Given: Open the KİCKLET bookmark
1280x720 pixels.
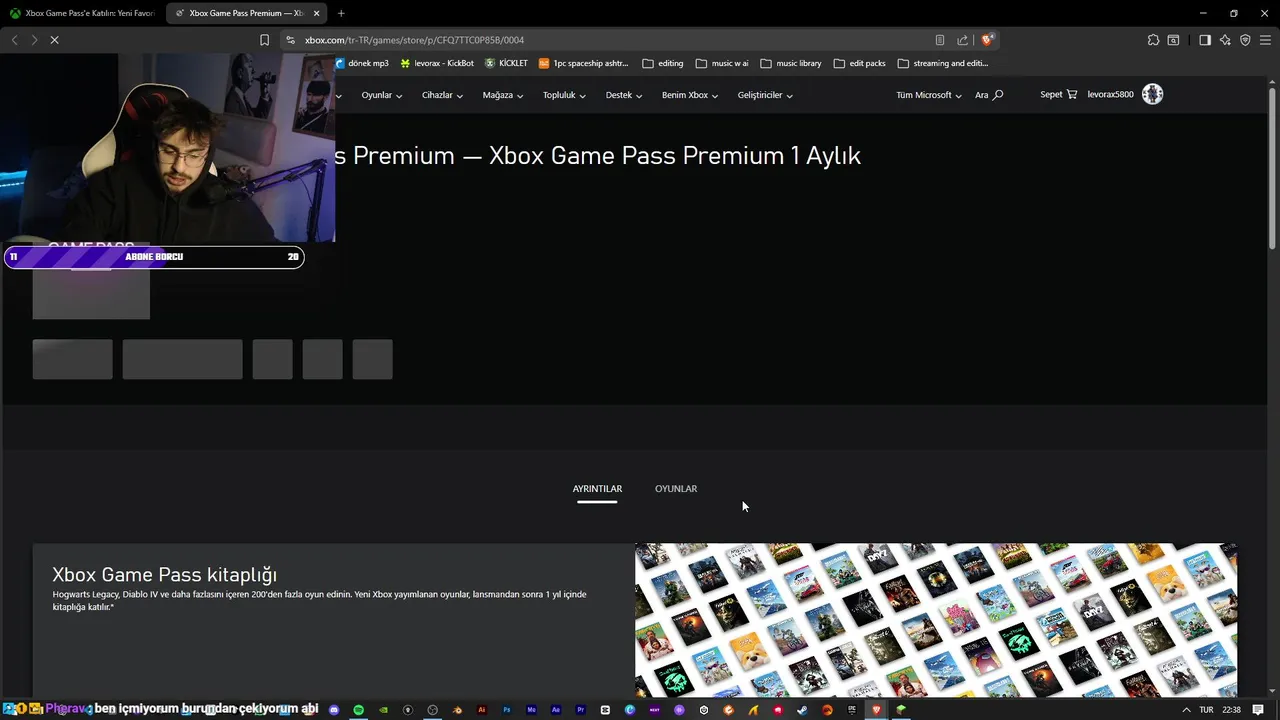Looking at the screenshot, I should point(506,63).
